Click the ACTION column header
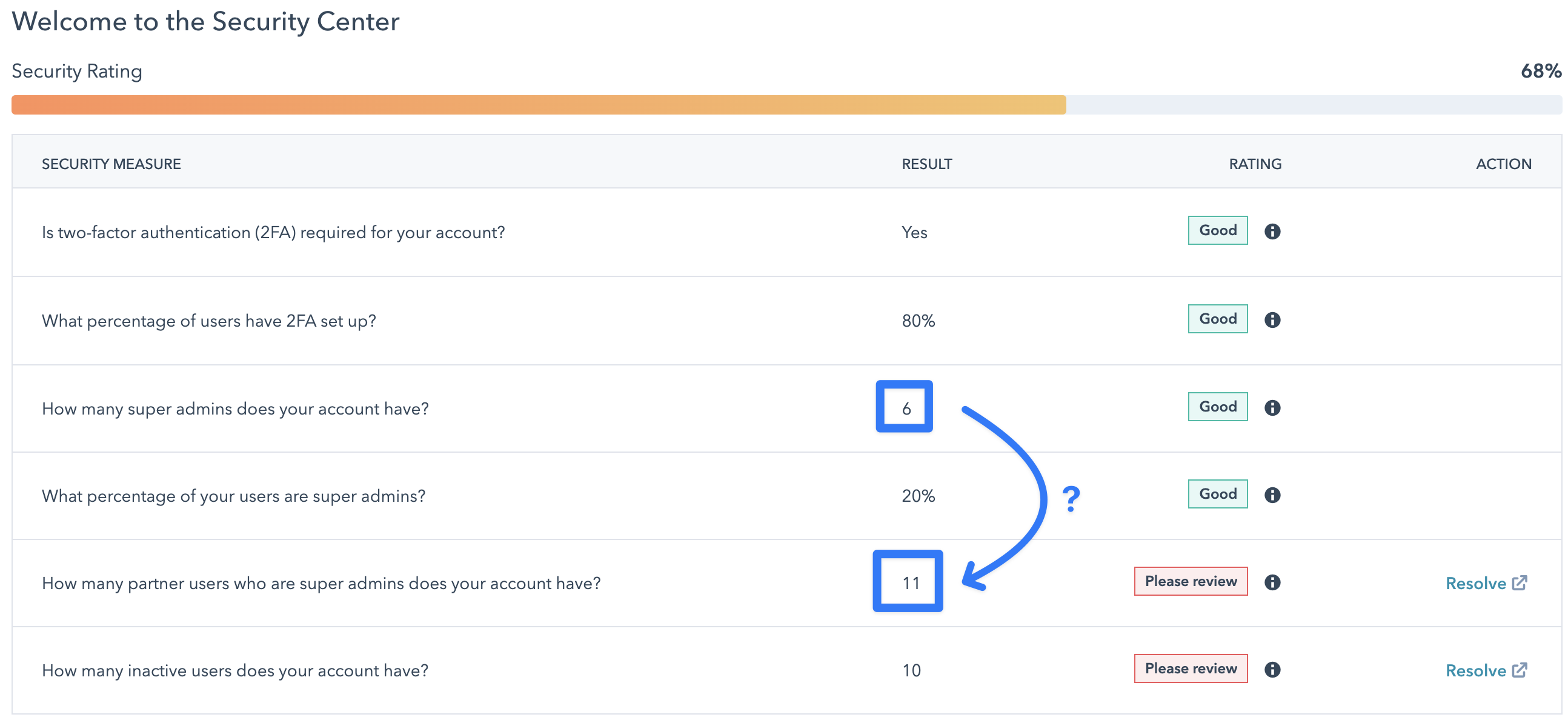Image resolution: width=1568 pixels, height=720 pixels. coord(1503,164)
